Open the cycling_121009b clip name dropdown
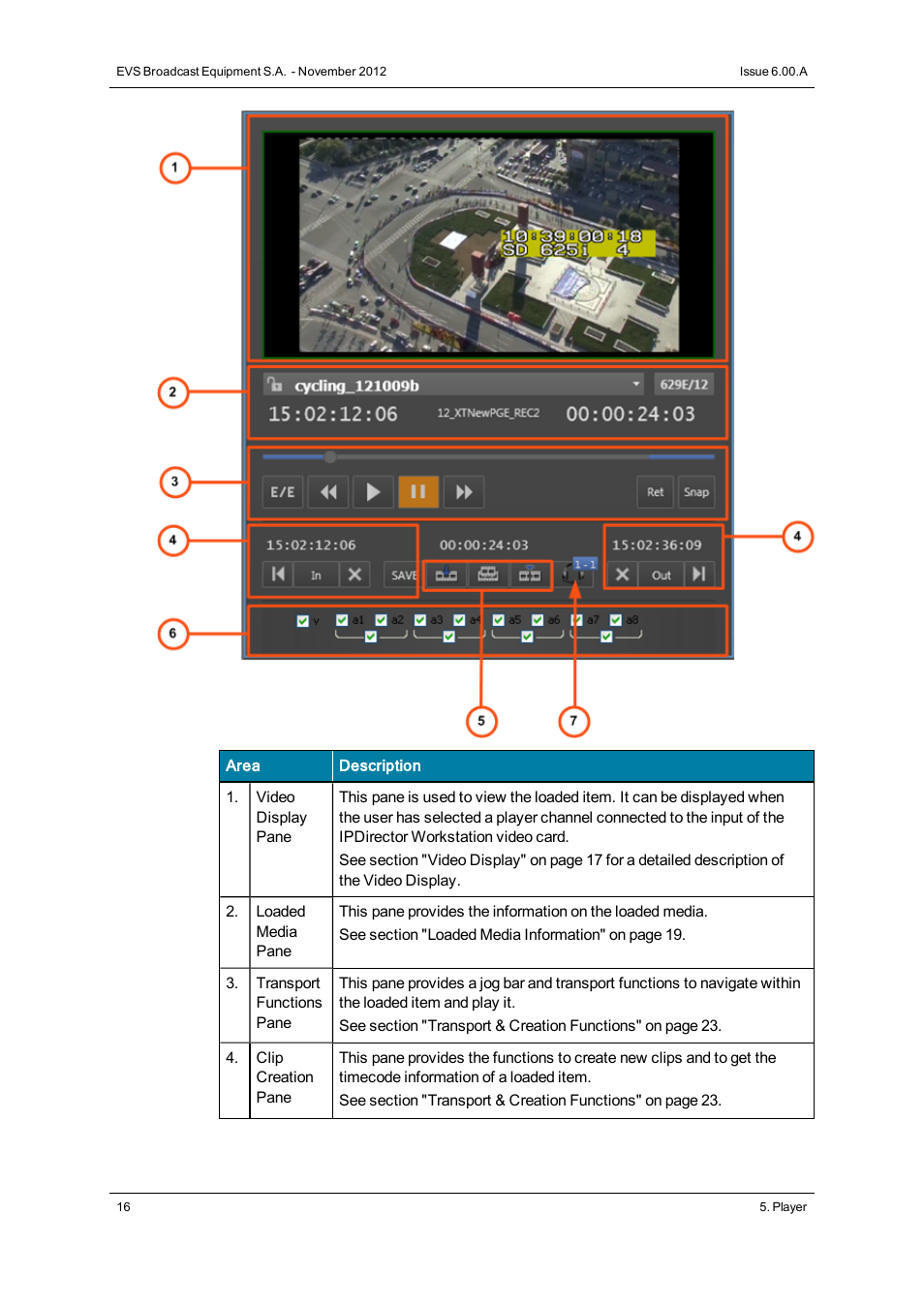The width and height of the screenshot is (924, 1308). point(636,384)
